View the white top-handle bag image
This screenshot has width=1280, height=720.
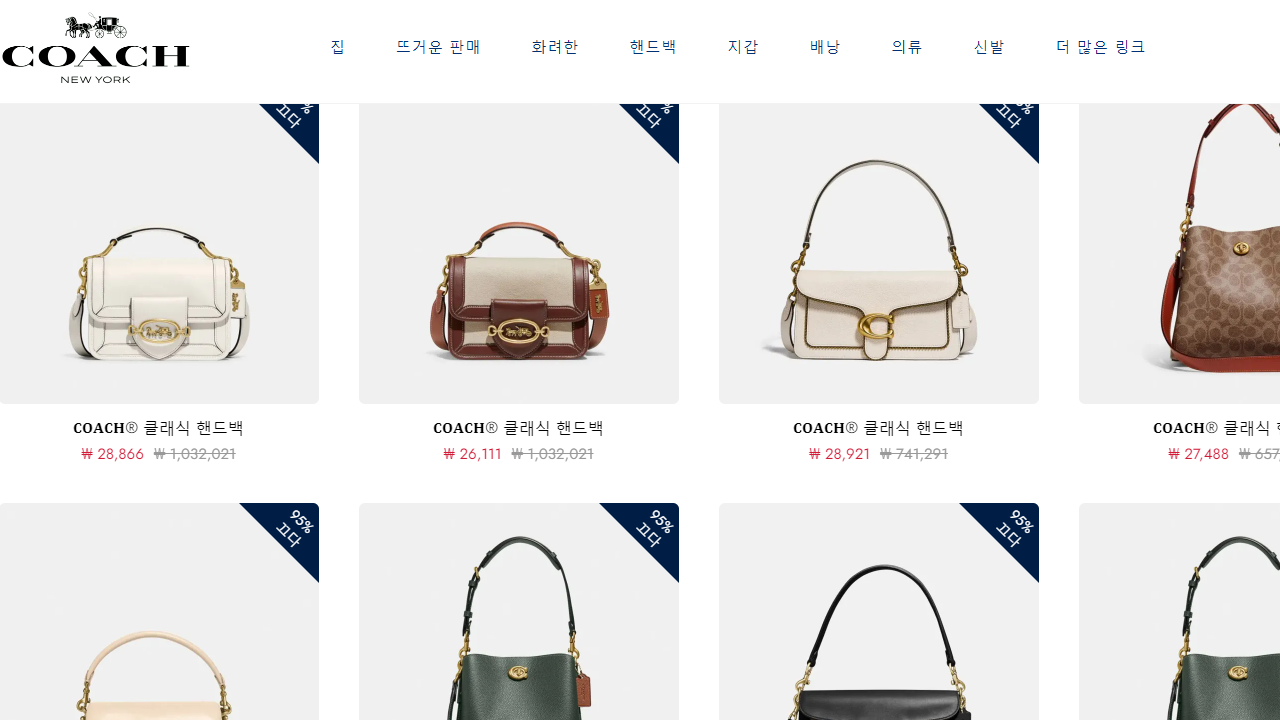[x=159, y=253]
